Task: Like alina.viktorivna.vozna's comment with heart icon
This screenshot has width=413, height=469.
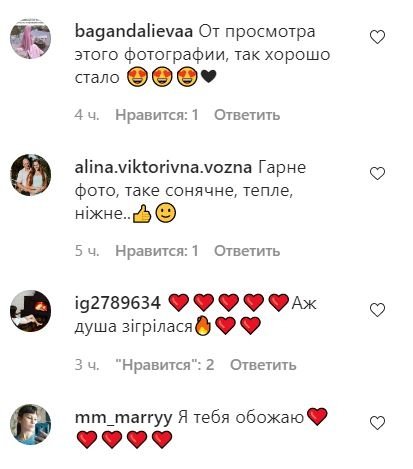Action: click(x=377, y=174)
